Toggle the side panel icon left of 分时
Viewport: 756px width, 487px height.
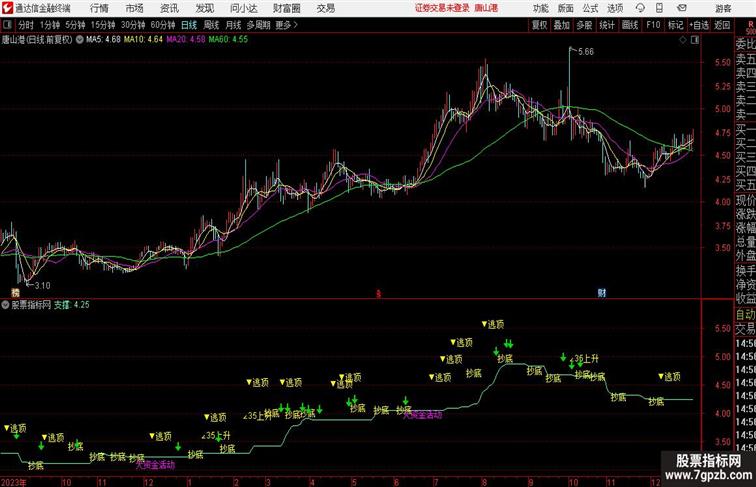click(x=7, y=25)
